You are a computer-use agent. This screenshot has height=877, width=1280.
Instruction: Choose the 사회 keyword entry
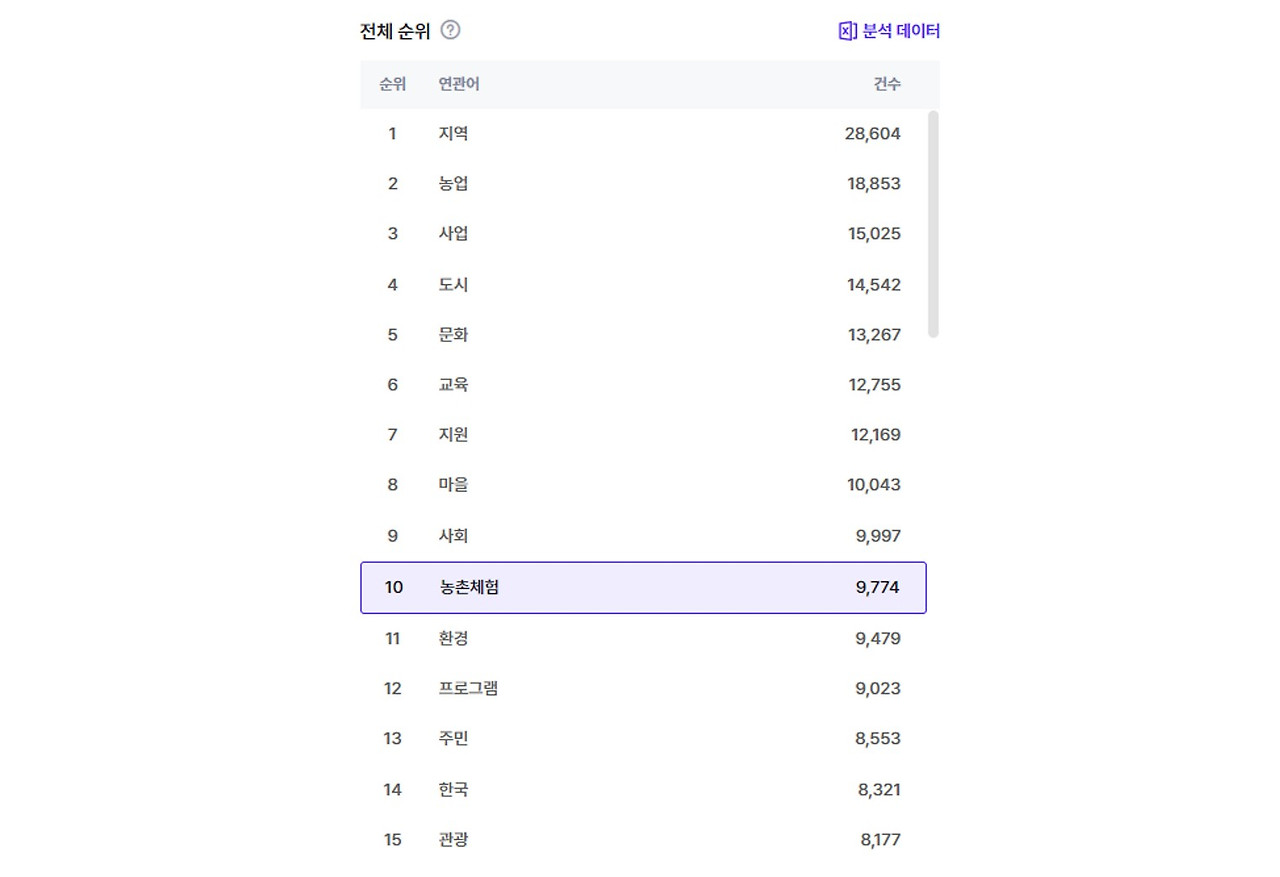point(453,536)
